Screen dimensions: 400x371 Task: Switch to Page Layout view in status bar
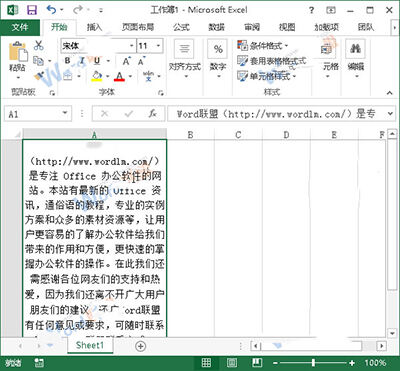[232, 363]
